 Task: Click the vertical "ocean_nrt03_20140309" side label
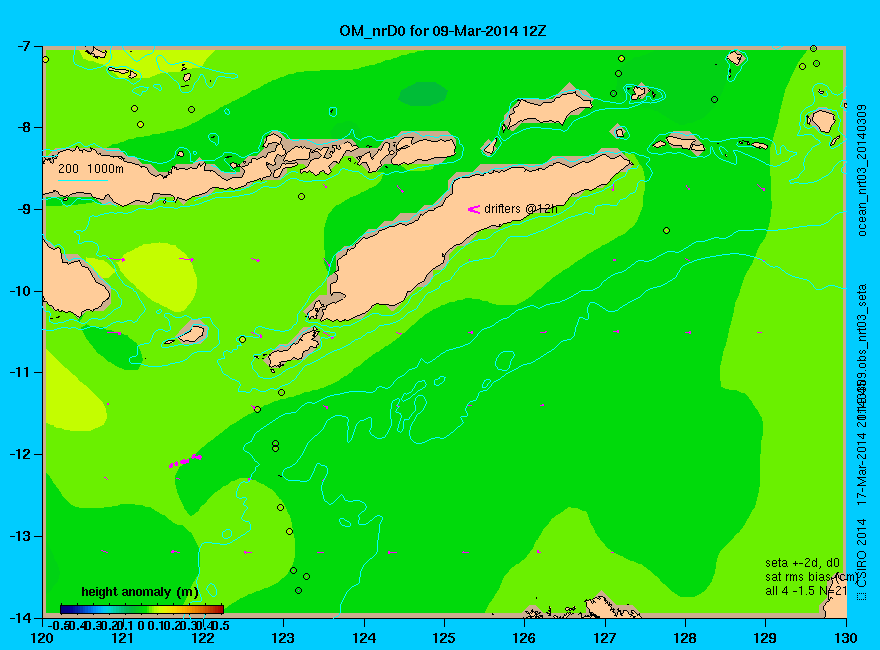pos(863,170)
